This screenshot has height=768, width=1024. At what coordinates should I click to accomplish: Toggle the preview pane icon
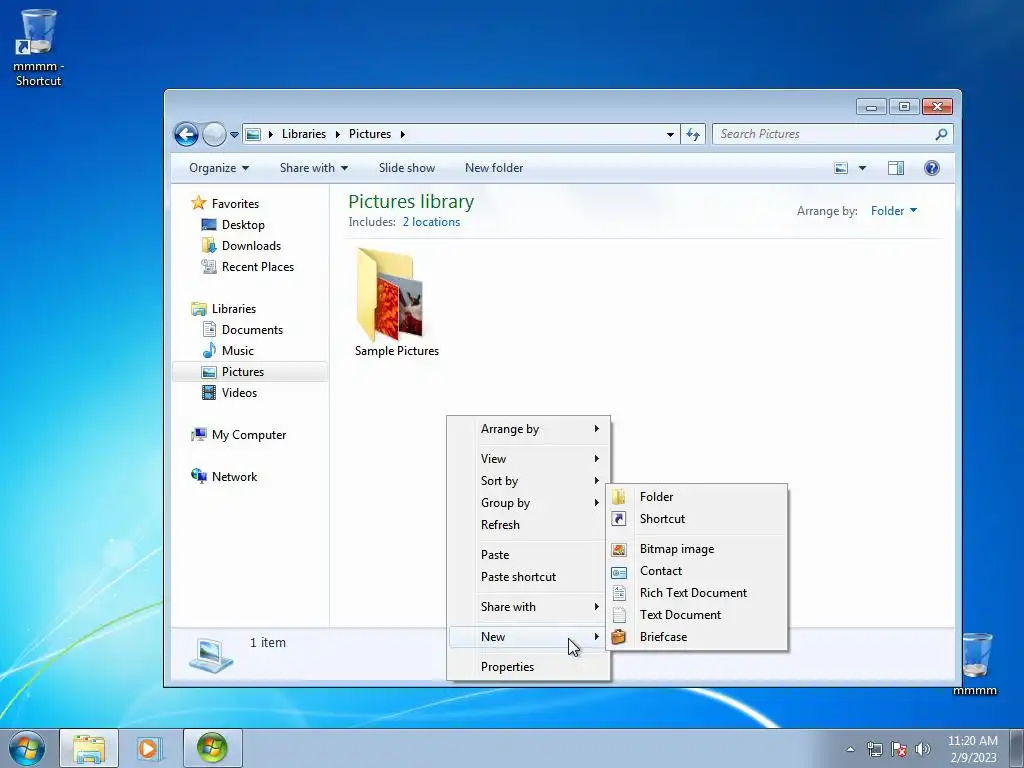point(896,168)
